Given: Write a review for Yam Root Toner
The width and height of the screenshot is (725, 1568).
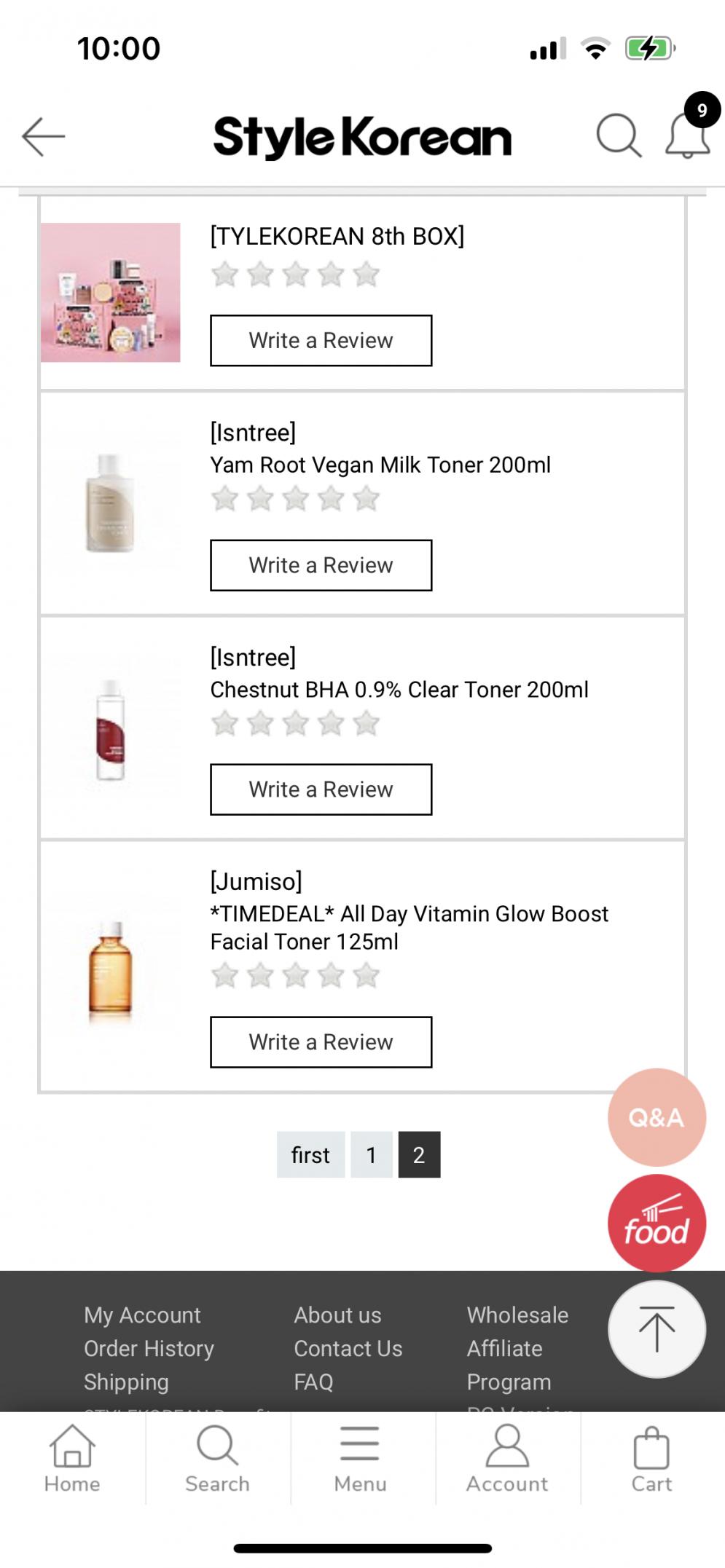Looking at the screenshot, I should (321, 565).
